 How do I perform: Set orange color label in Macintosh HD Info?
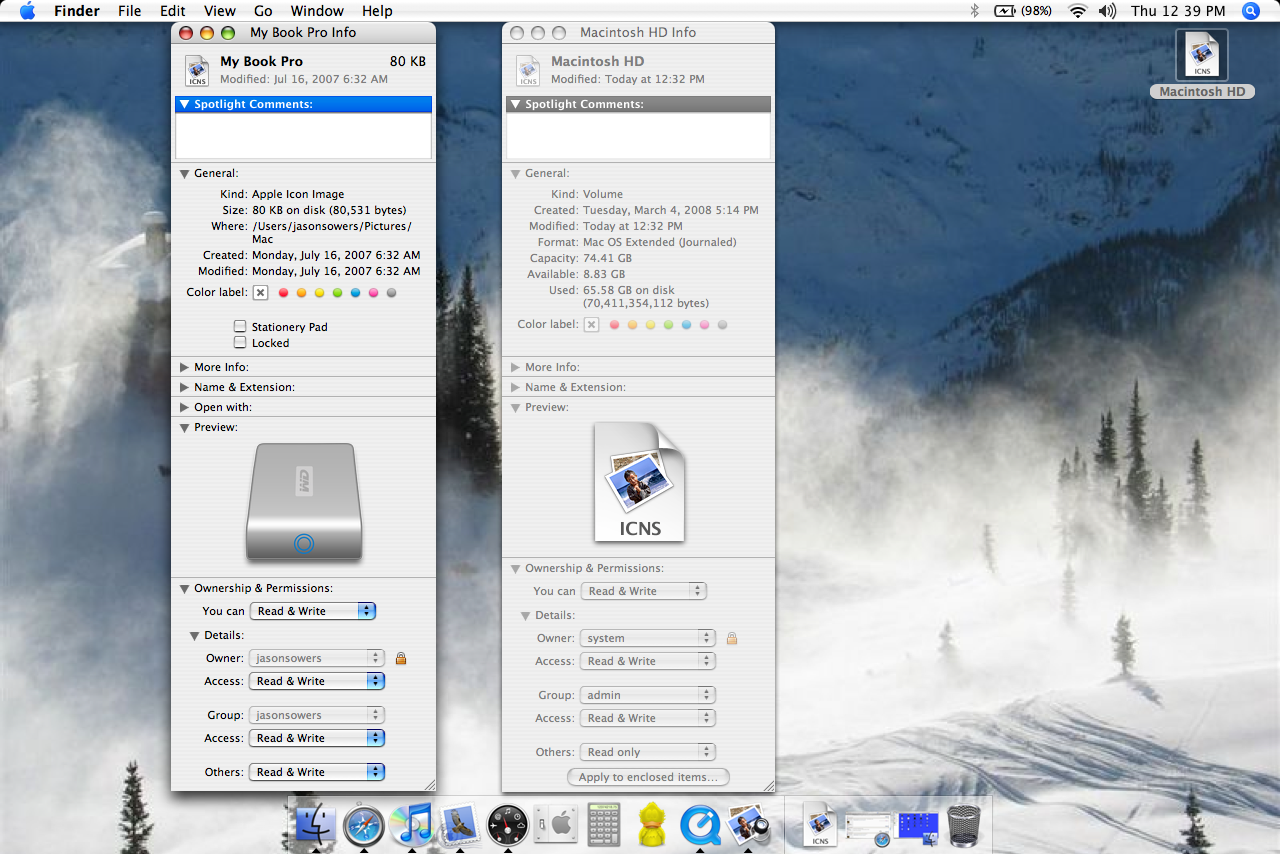[633, 325]
